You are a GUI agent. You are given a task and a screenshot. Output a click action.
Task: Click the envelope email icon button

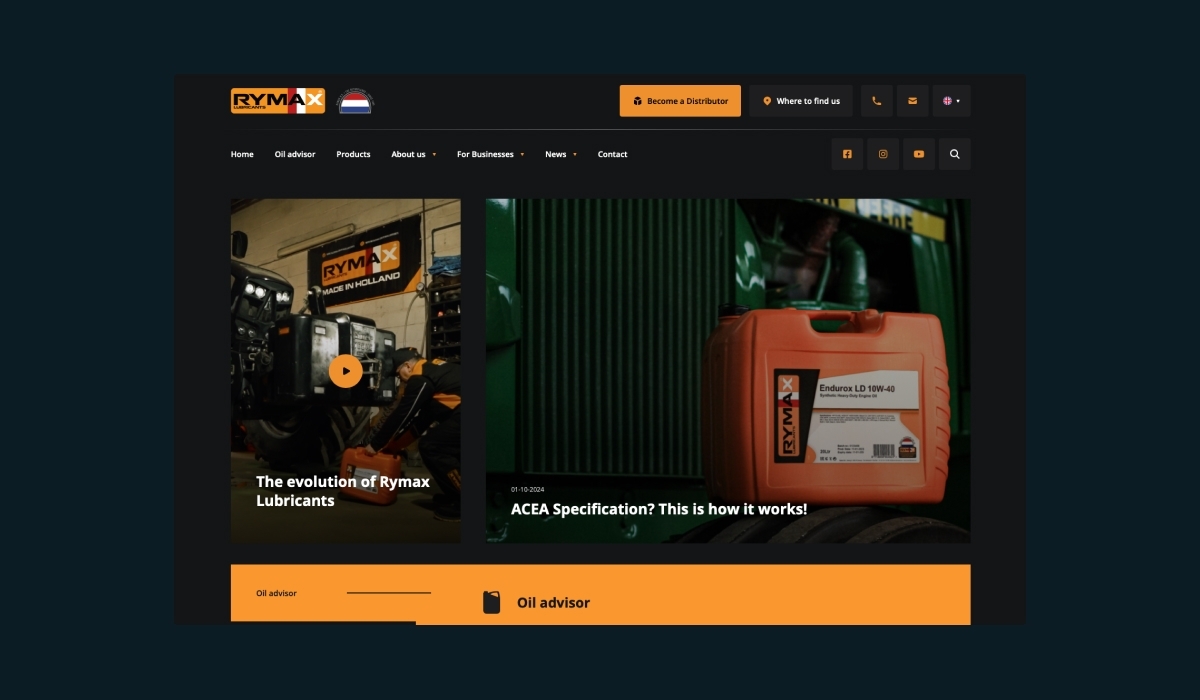[912, 101]
